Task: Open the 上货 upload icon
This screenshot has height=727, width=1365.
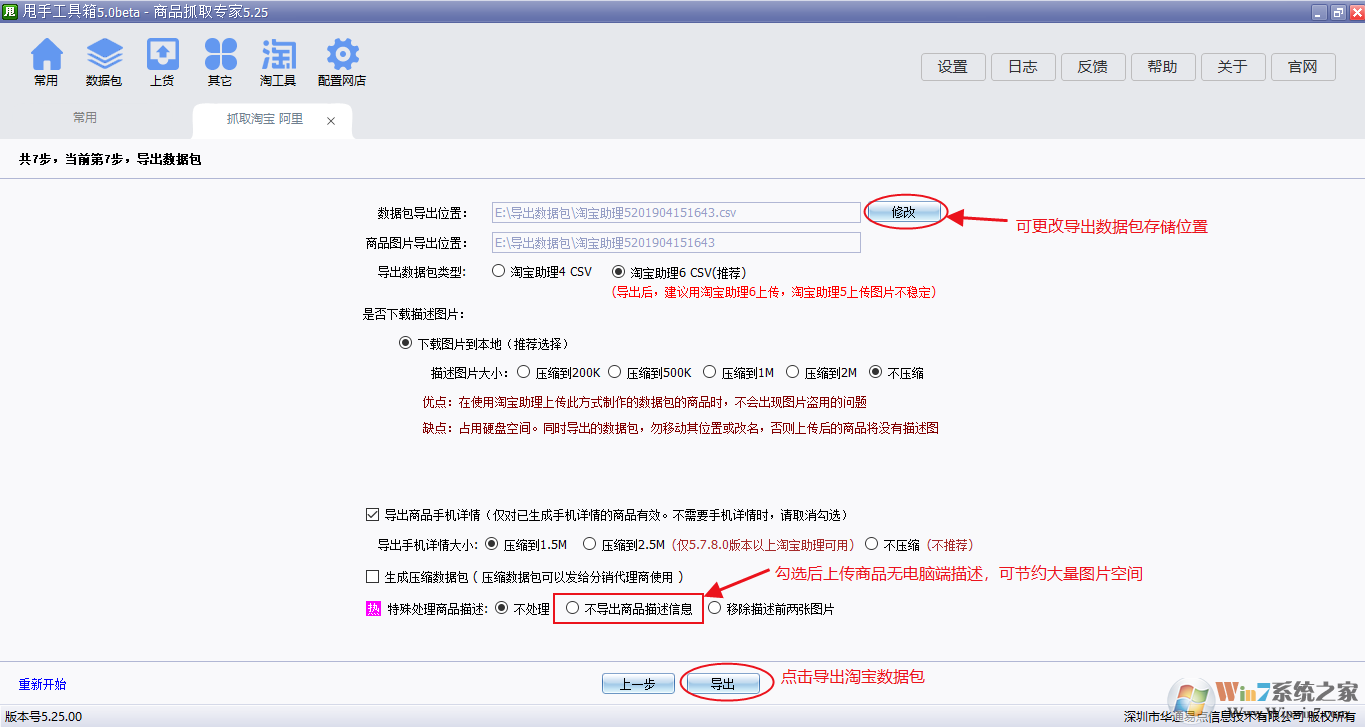Action: click(162, 56)
